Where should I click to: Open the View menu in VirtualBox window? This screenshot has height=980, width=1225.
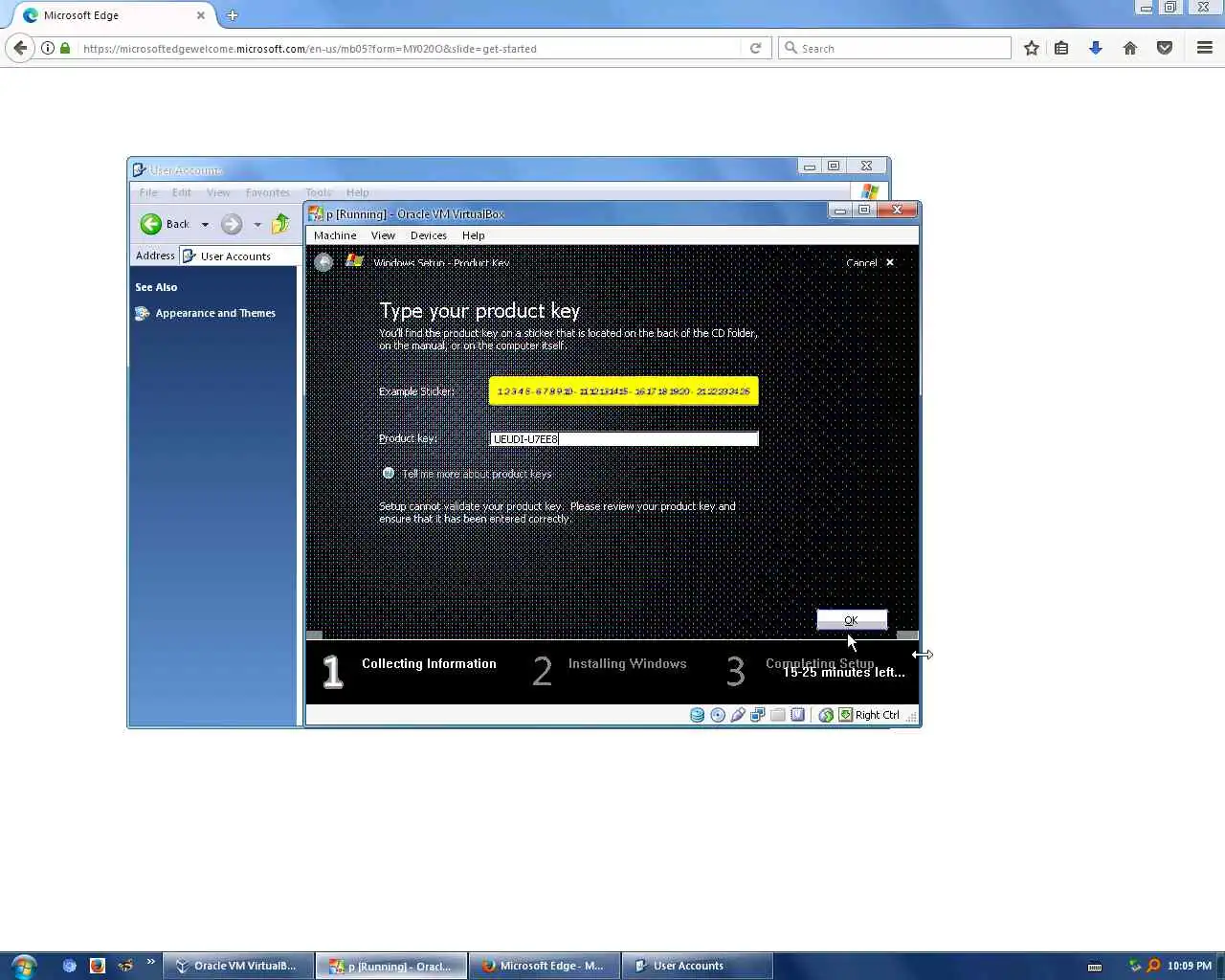pyautogui.click(x=383, y=235)
